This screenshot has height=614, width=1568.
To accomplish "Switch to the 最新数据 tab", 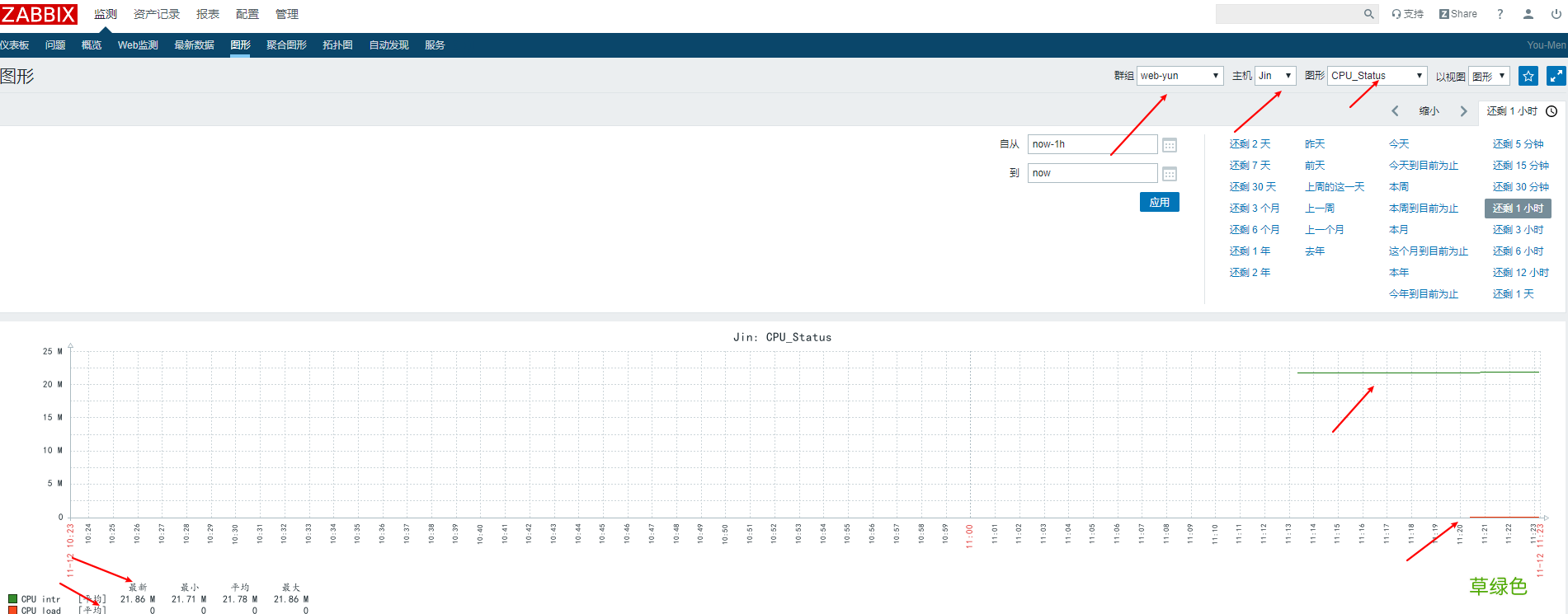I will pyautogui.click(x=194, y=45).
